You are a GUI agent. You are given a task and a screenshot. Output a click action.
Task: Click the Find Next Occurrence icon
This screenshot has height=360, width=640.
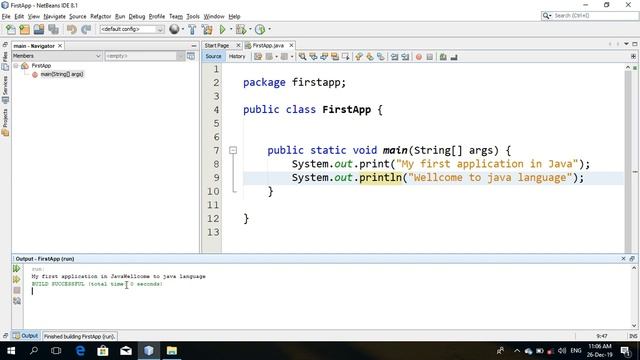(x=324, y=57)
